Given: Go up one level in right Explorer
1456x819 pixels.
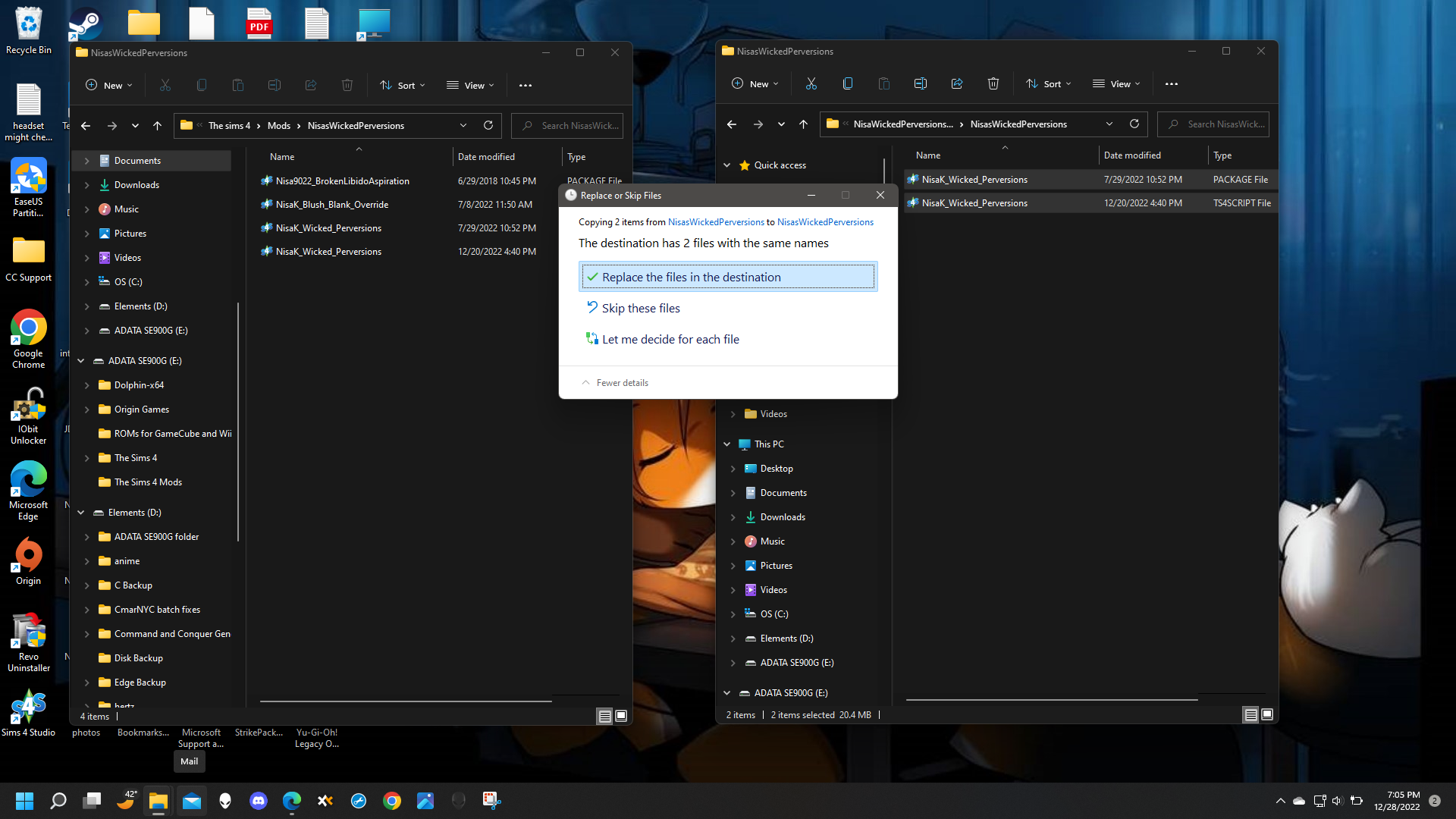Looking at the screenshot, I should coord(803,124).
